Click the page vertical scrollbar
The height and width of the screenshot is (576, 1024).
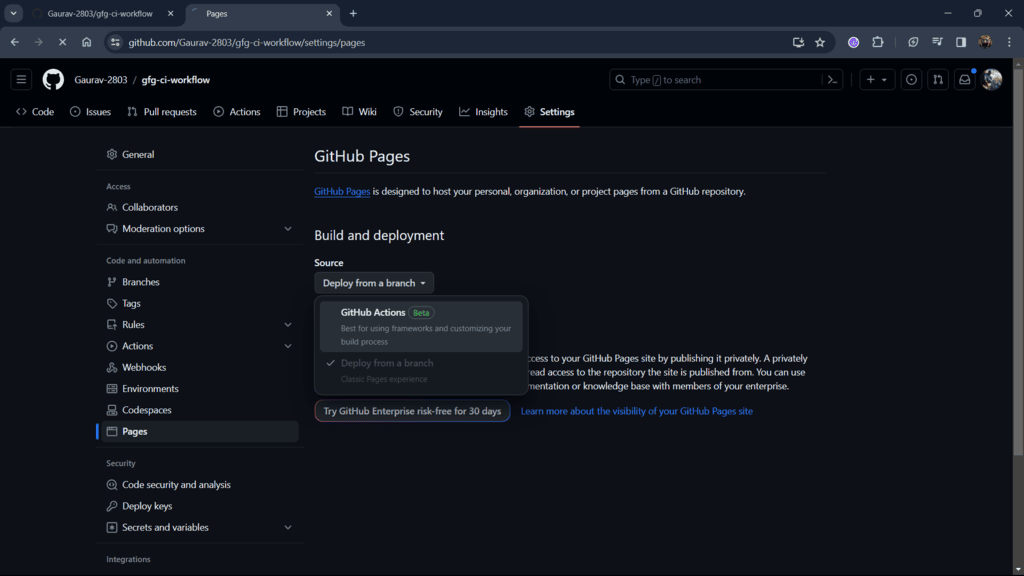tap(1018, 261)
